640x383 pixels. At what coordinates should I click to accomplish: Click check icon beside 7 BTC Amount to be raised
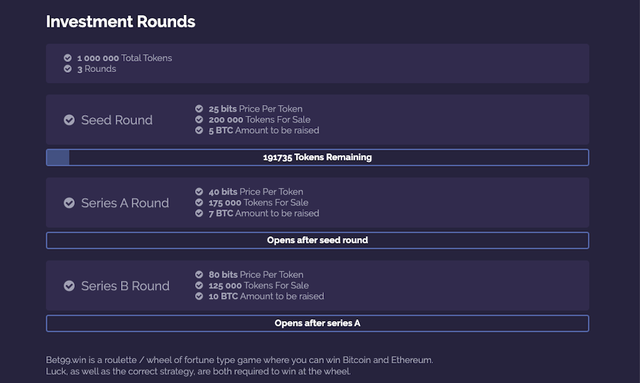coord(199,213)
